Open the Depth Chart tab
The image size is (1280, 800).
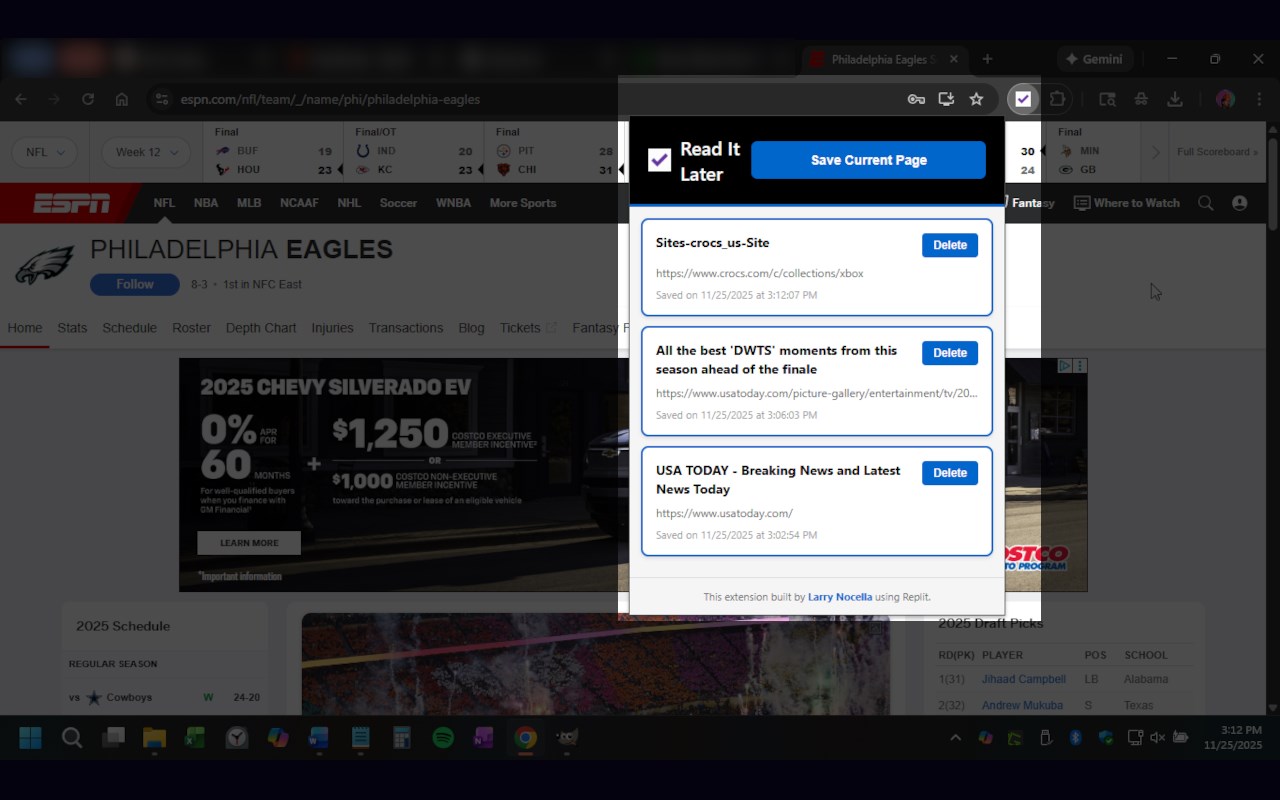(261, 328)
